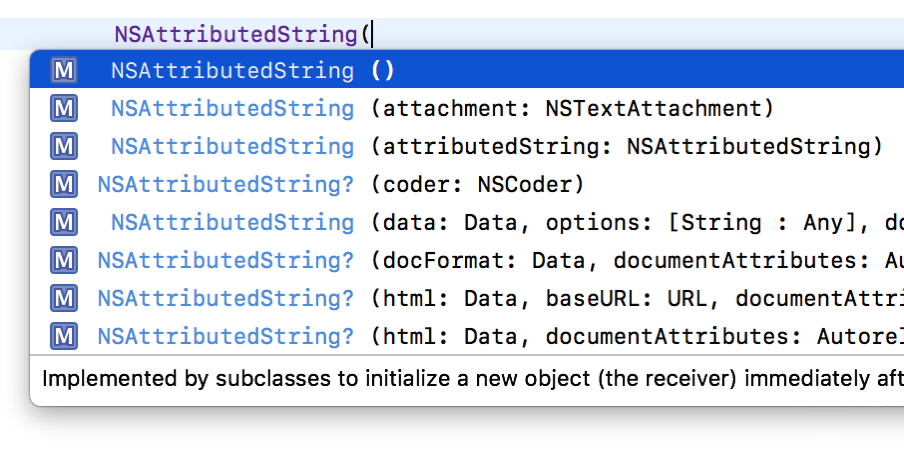
Task: Choose the (attachment: NSTextAttachment) completion
Action: (467, 108)
